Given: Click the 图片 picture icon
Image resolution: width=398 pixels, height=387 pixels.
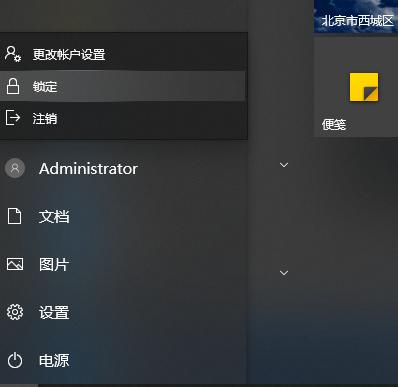Looking at the screenshot, I should point(15,265).
